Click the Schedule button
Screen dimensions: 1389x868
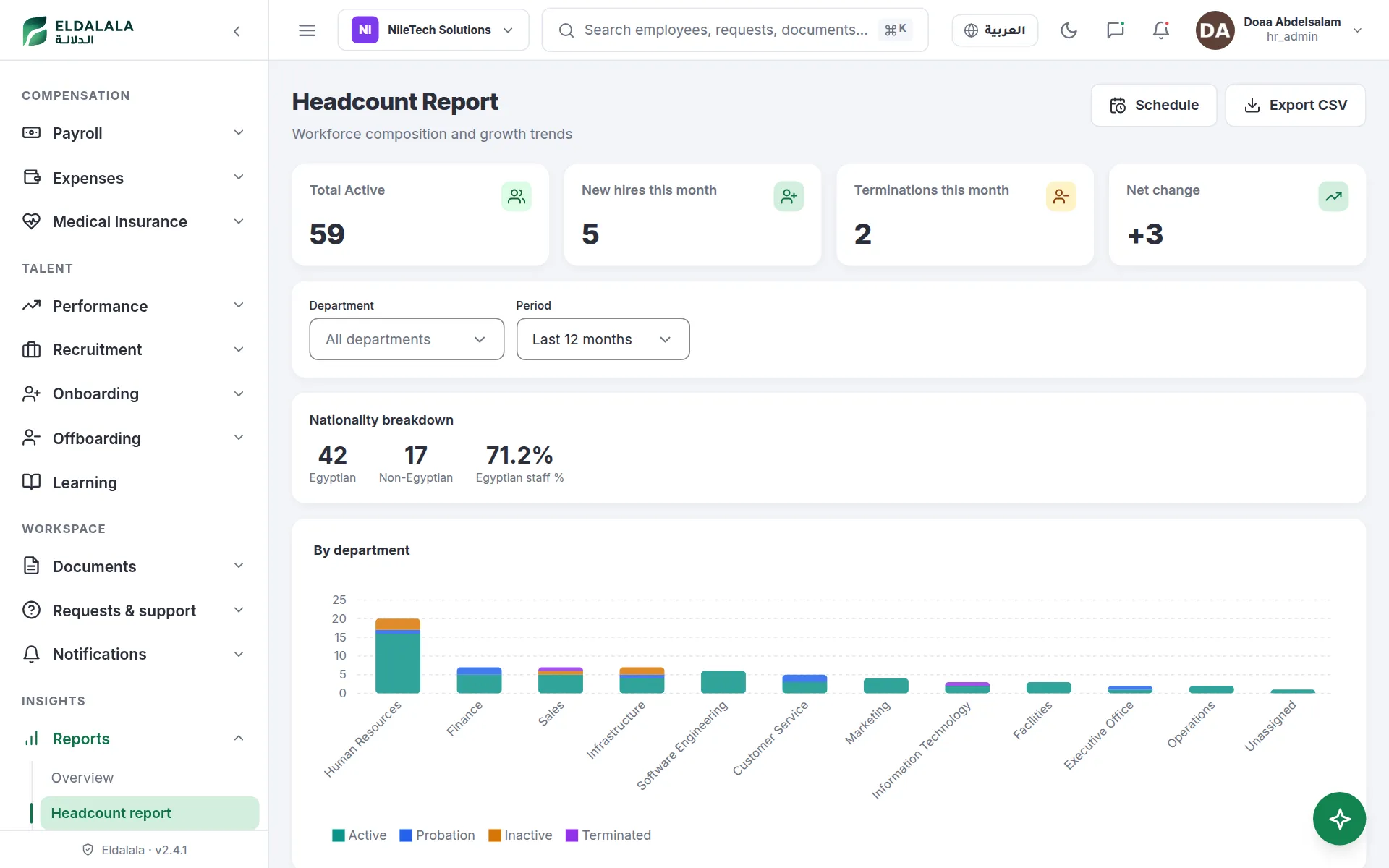pyautogui.click(x=1153, y=106)
